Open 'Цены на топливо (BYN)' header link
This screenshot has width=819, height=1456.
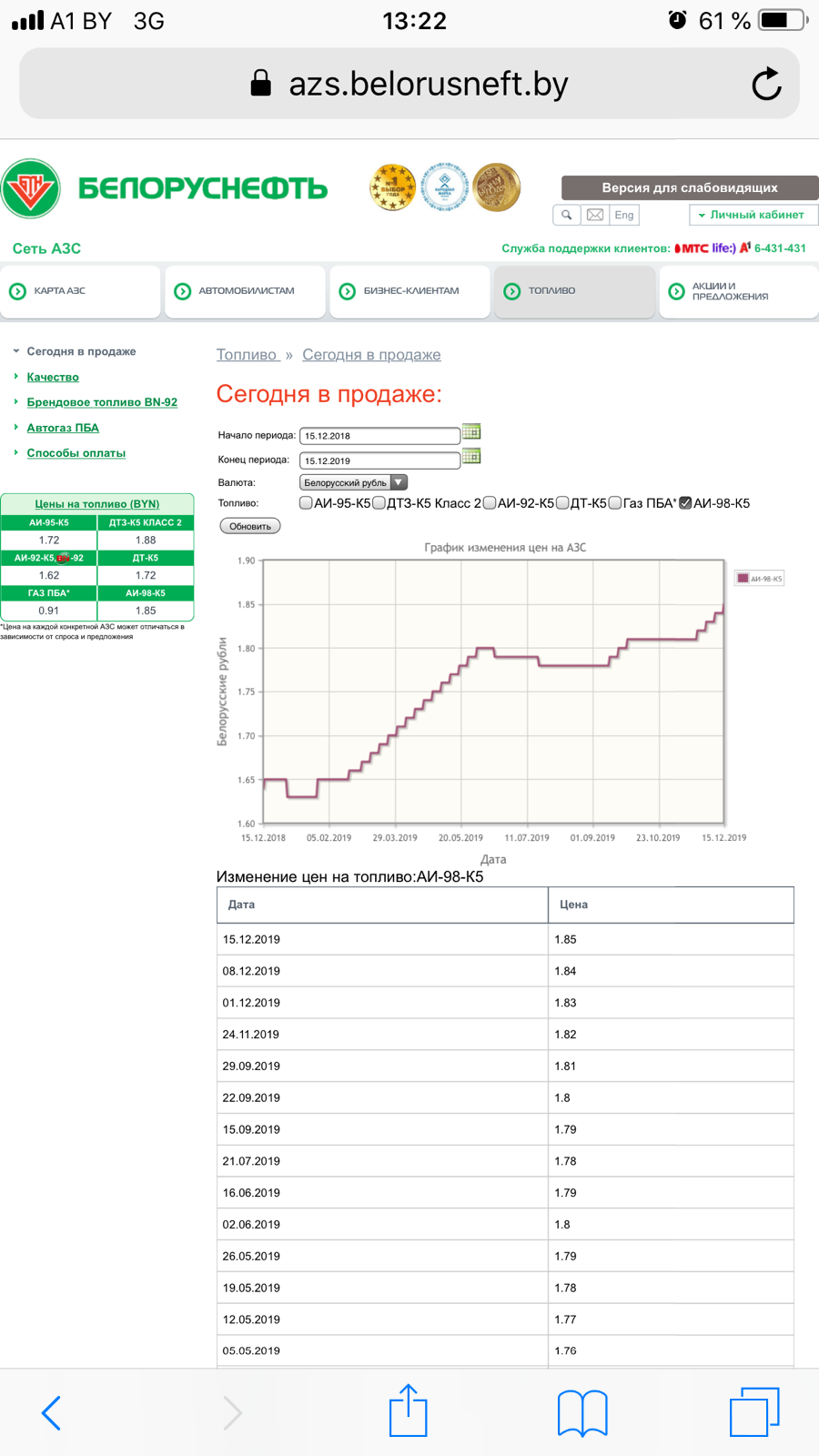[x=97, y=503]
